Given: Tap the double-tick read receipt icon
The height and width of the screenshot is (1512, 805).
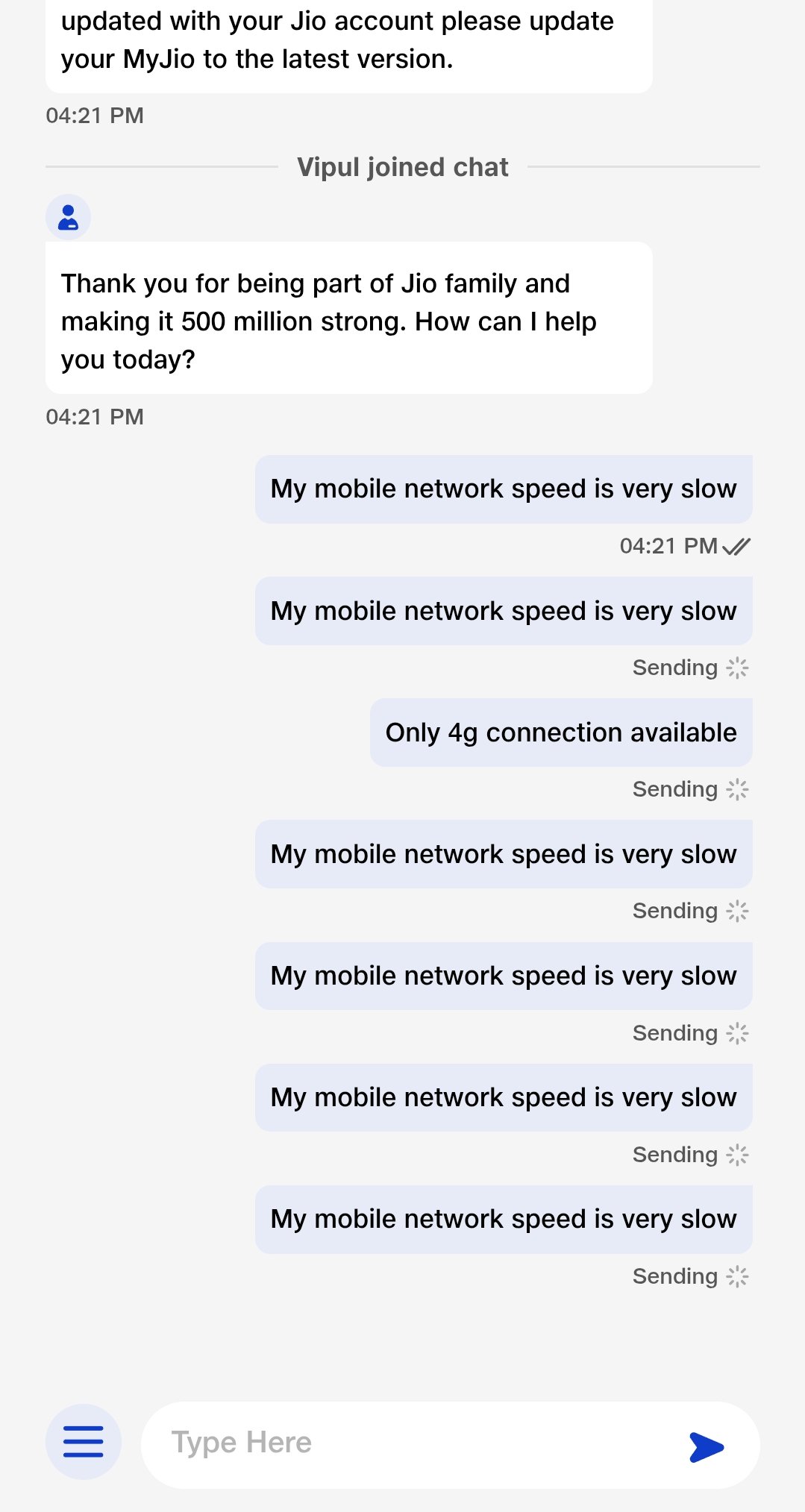Looking at the screenshot, I should pos(736,547).
